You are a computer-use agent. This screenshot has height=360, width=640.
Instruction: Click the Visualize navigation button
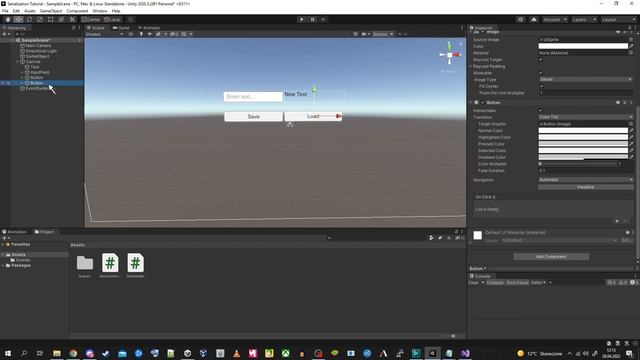click(x=586, y=187)
